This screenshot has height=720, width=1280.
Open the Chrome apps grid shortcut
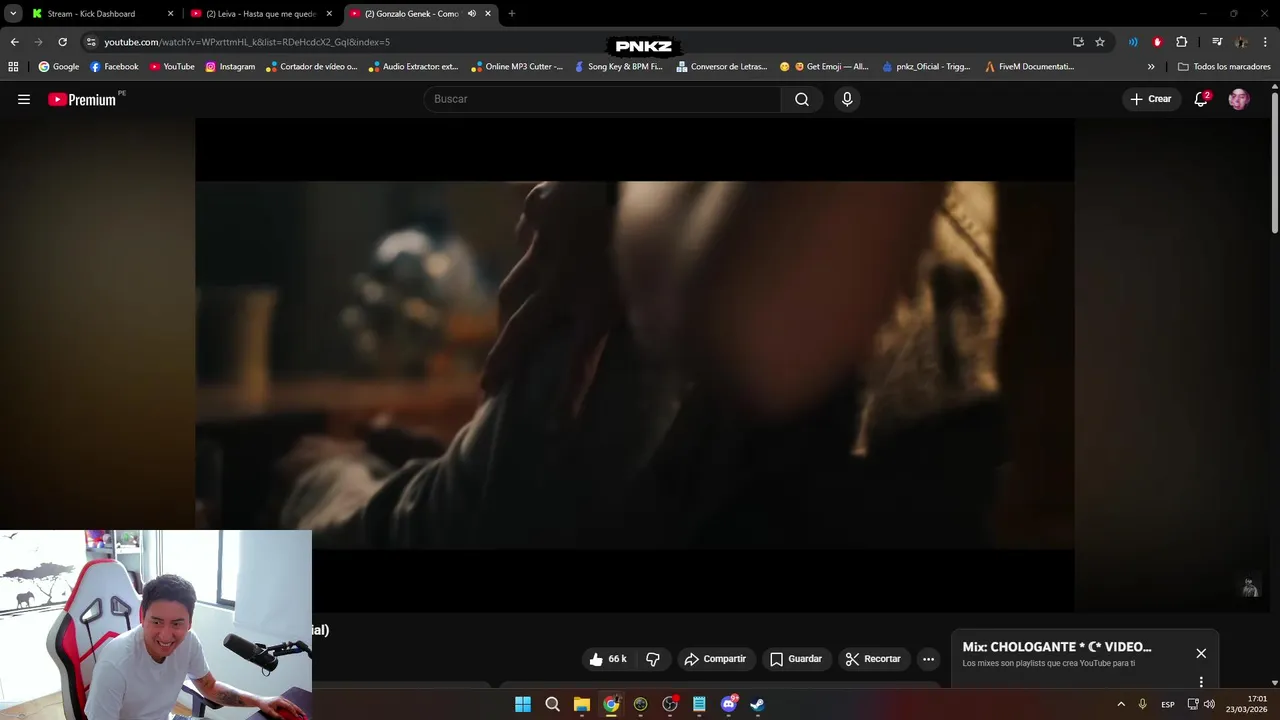coord(13,67)
